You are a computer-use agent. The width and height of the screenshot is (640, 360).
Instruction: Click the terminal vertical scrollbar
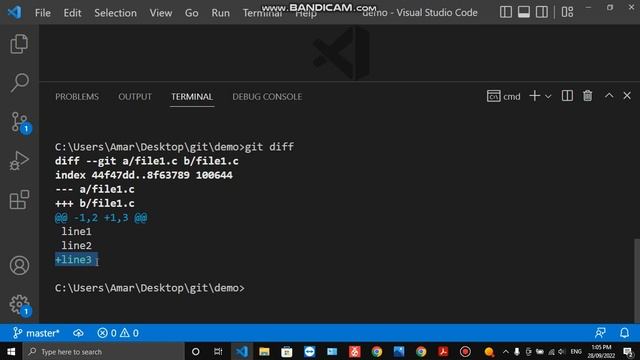pyautogui.click(x=637, y=280)
